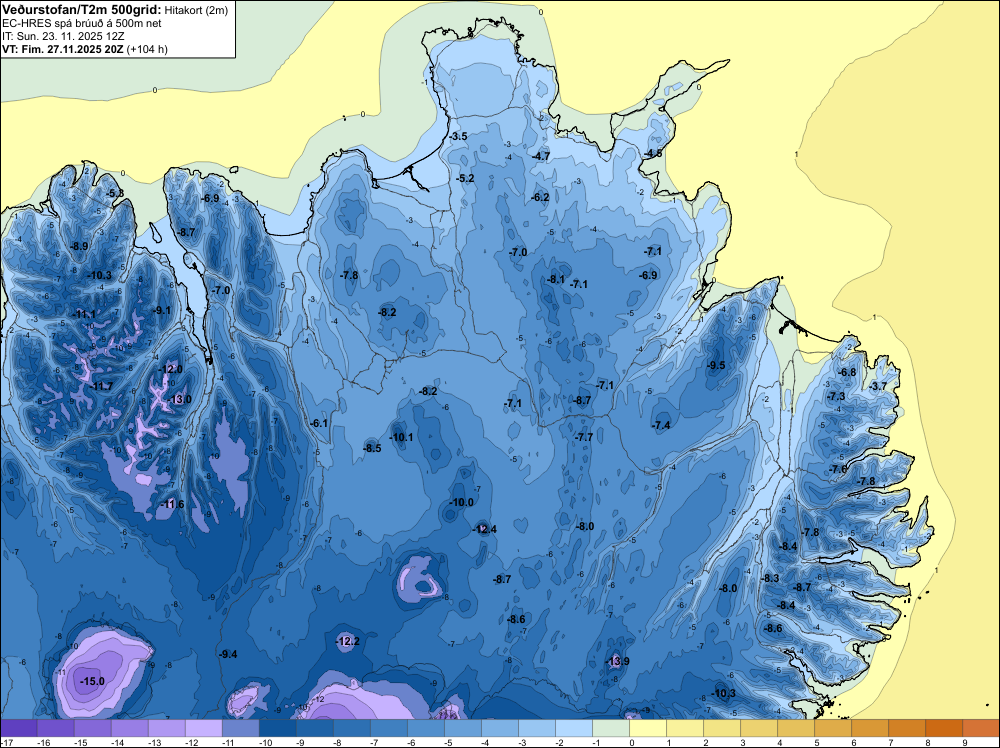The height and width of the screenshot is (748, 1000).
Task: Click the -8.5 temperature label
Action: coord(372,448)
